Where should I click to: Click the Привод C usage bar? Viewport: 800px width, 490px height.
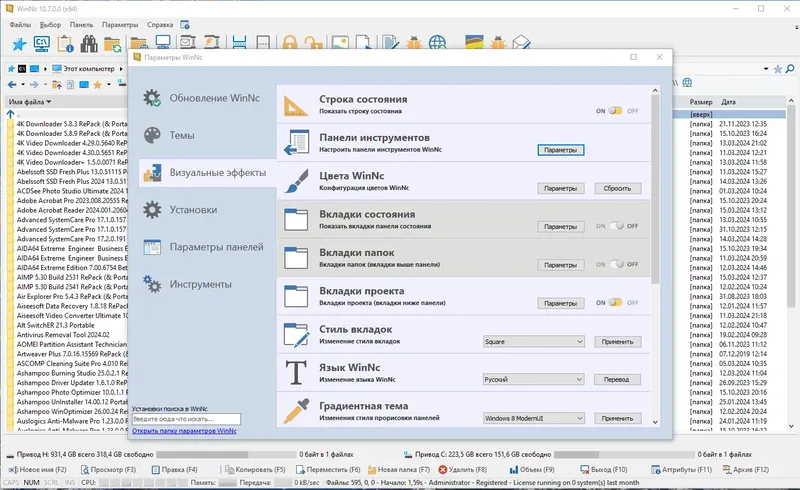tap(624, 454)
